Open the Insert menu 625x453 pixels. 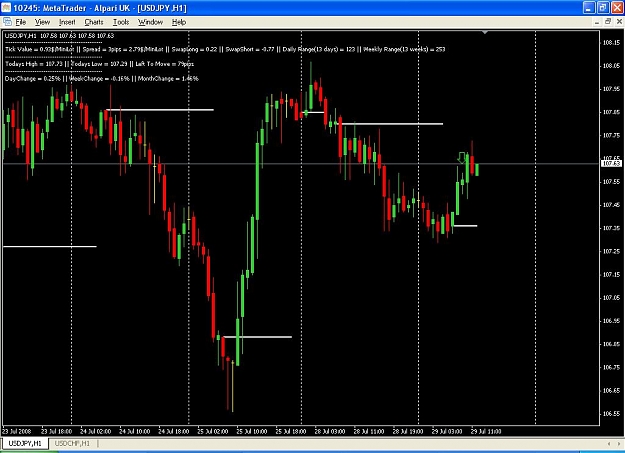[x=67, y=22]
